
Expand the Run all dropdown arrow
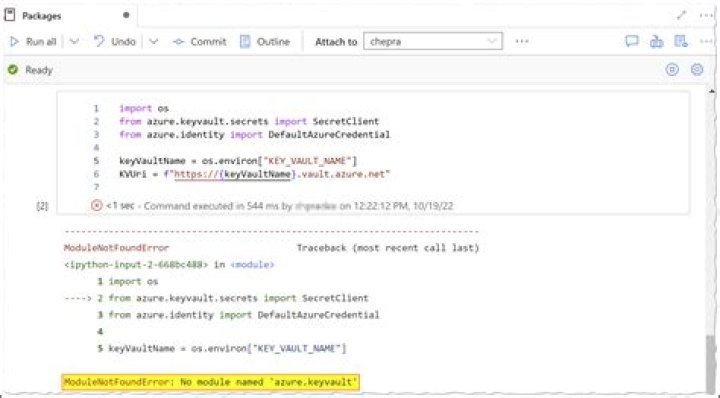coord(74,42)
